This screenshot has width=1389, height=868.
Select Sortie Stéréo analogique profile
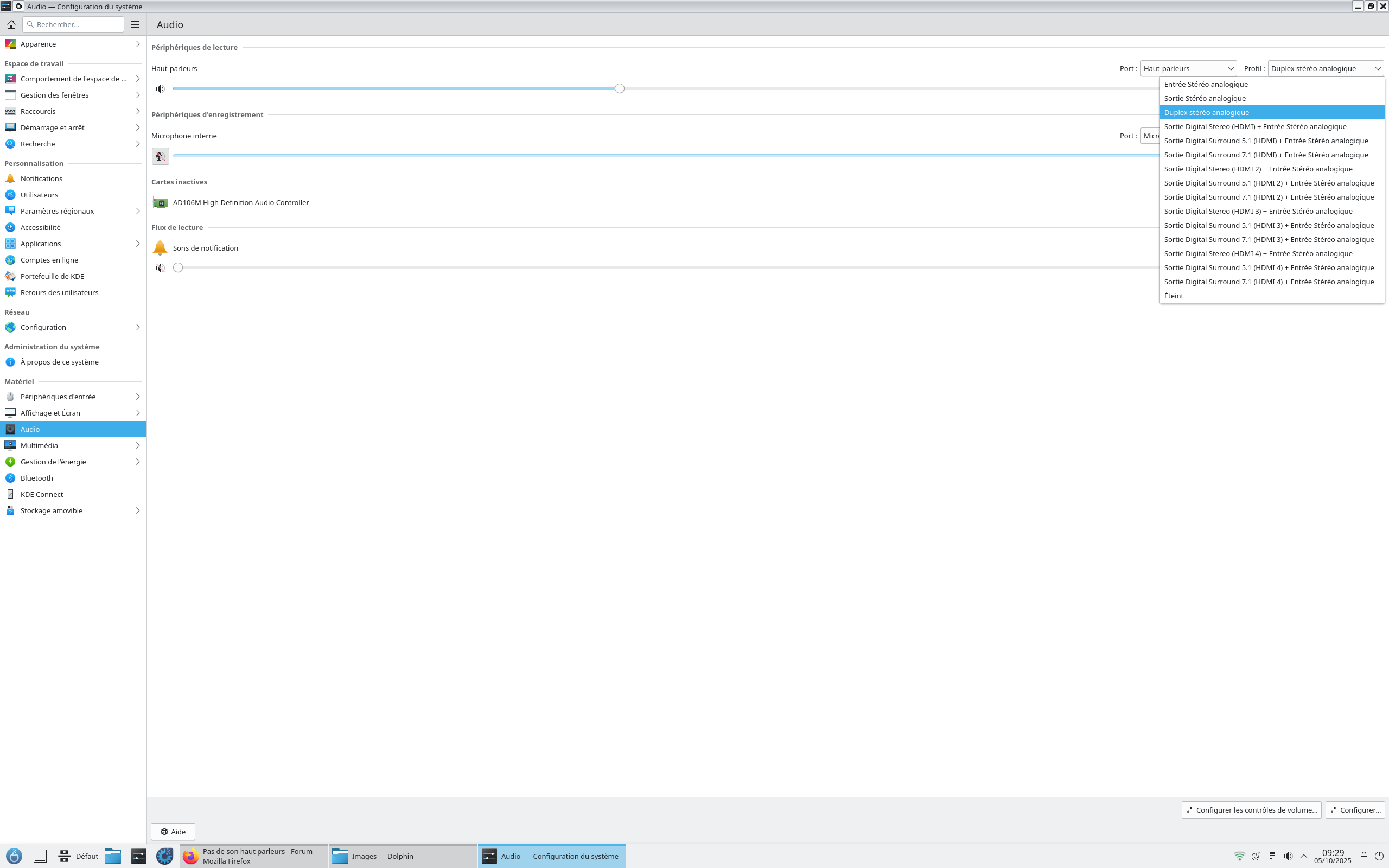point(1204,98)
